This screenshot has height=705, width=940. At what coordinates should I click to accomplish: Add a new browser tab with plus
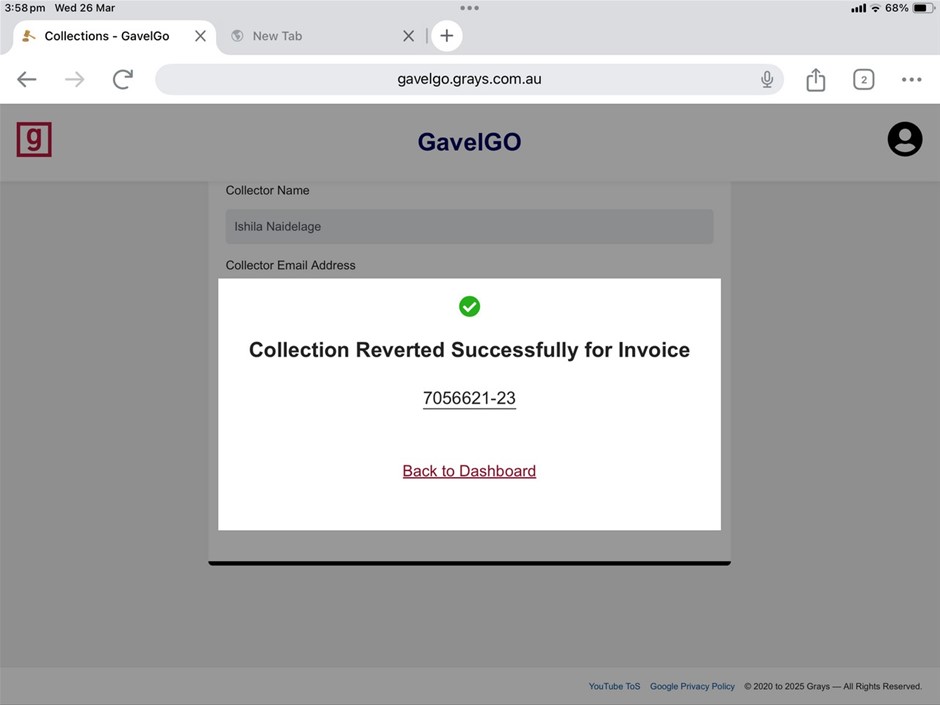[447, 36]
